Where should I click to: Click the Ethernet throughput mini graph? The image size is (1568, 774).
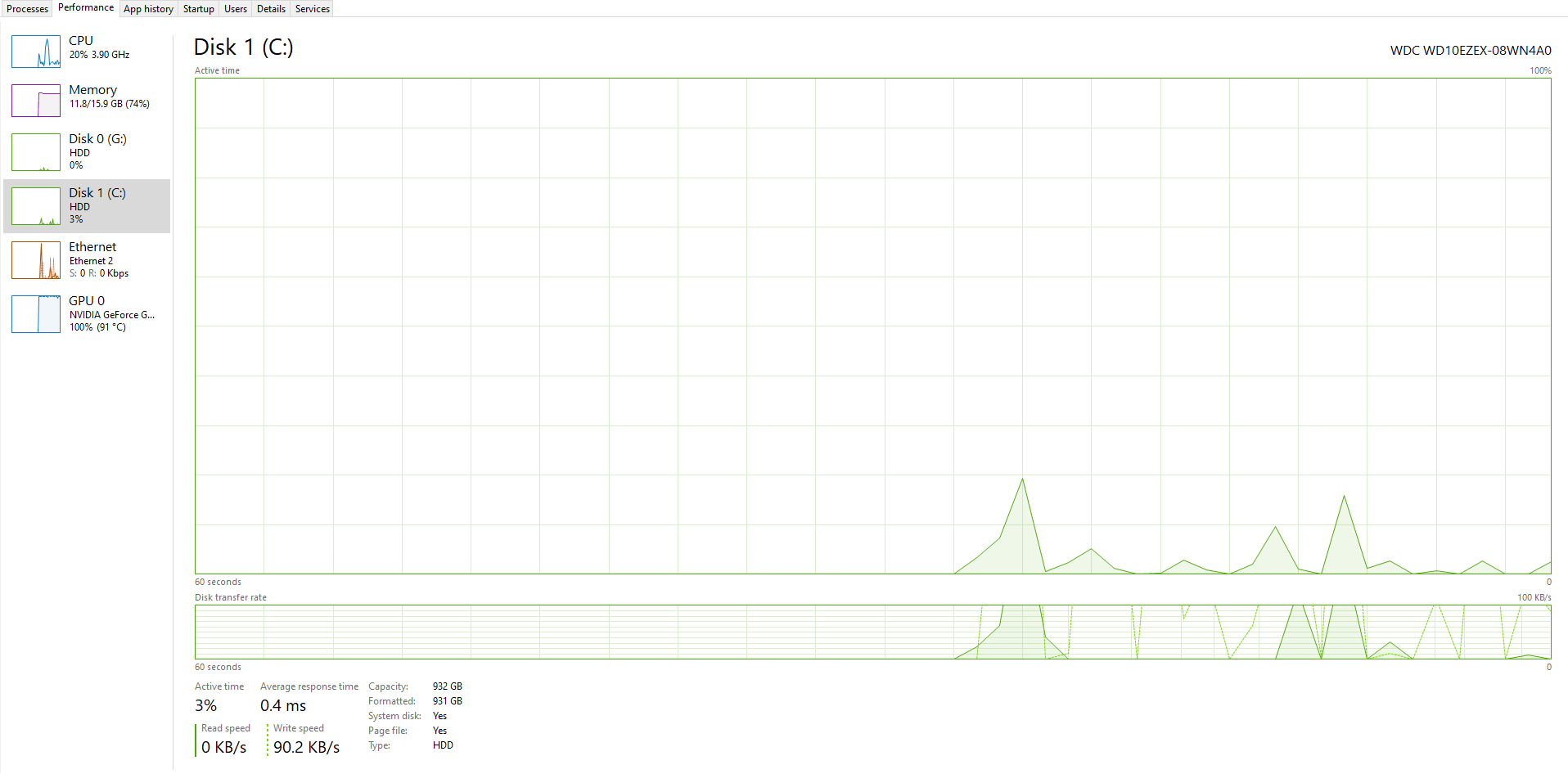[36, 260]
